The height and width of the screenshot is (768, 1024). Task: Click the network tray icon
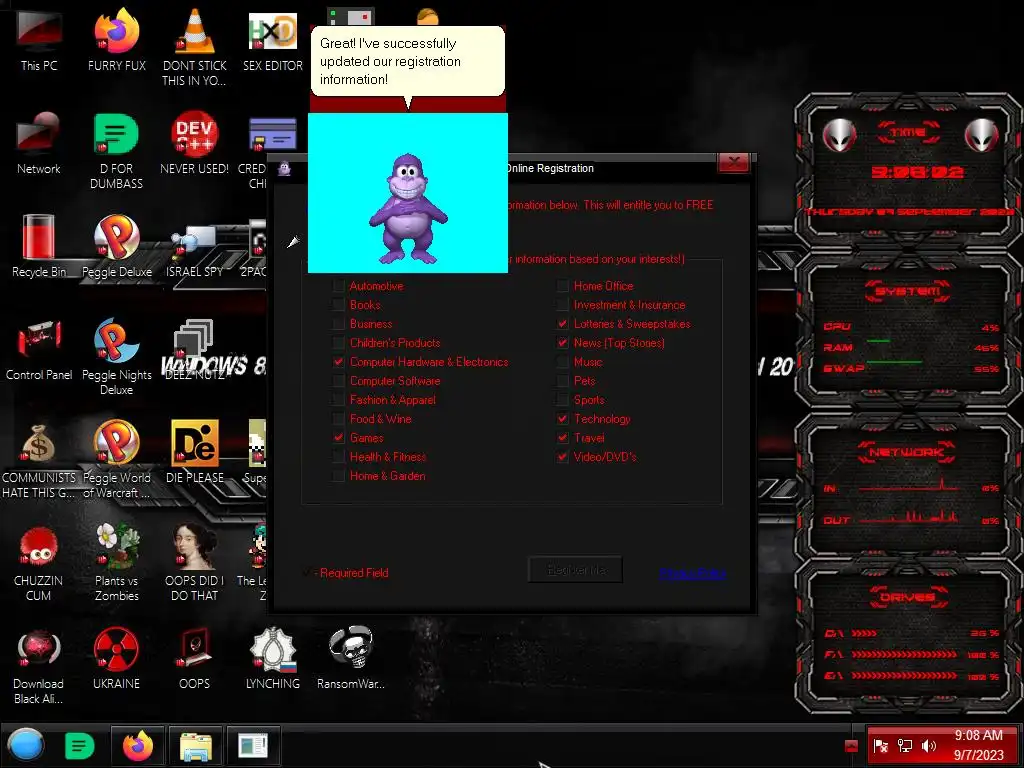tap(904, 746)
